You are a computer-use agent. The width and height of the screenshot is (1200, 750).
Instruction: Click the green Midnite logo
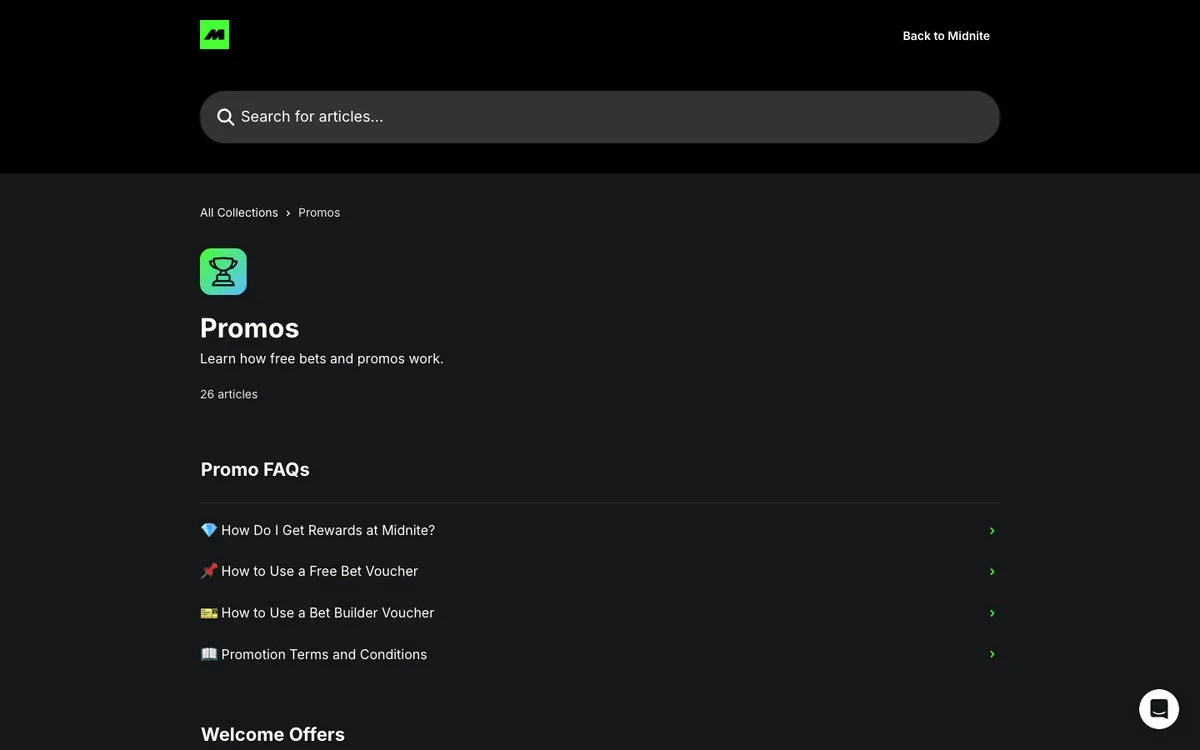(x=214, y=35)
